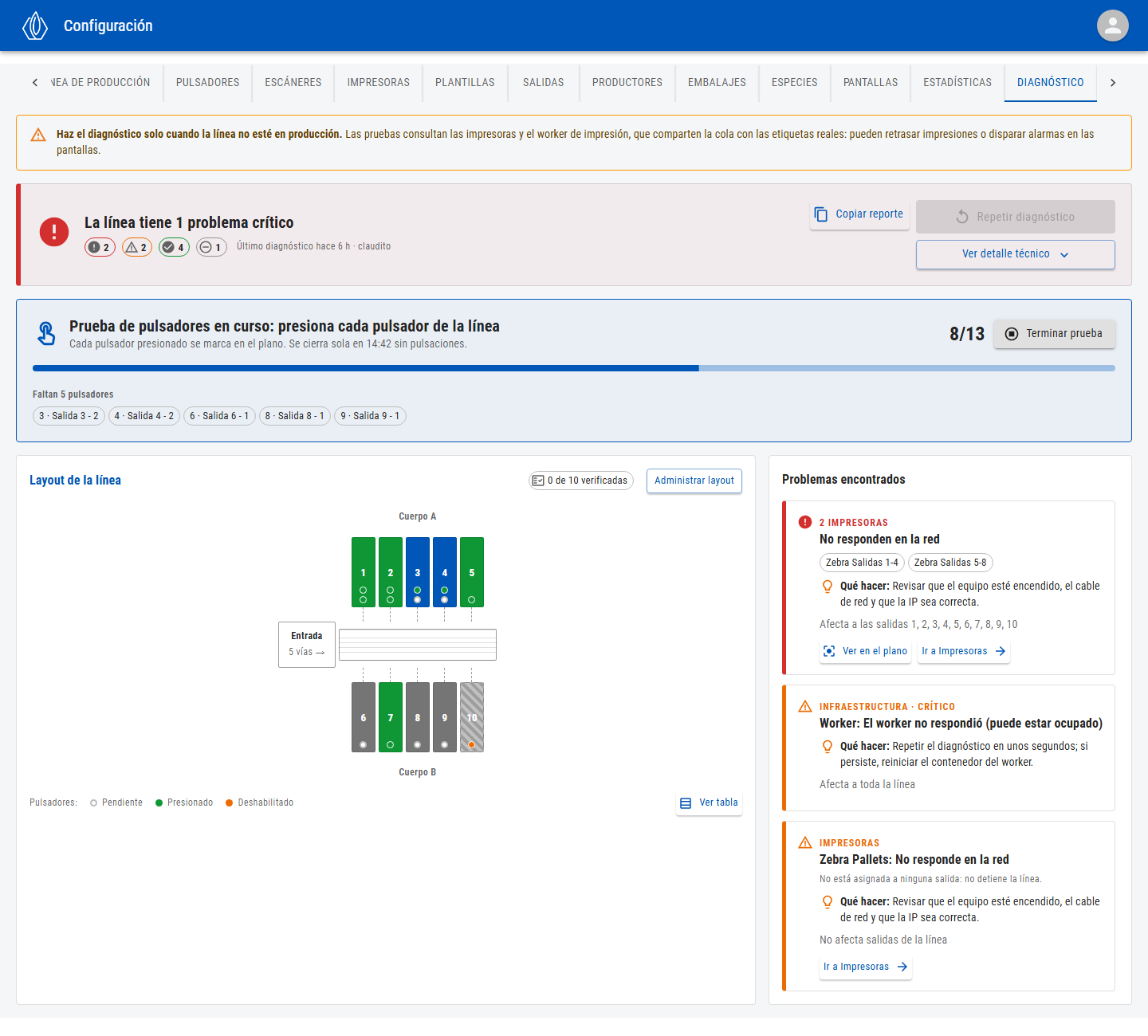Click the orange warning triangle in the banner
The height and width of the screenshot is (1036, 1148).
pyautogui.click(x=38, y=135)
